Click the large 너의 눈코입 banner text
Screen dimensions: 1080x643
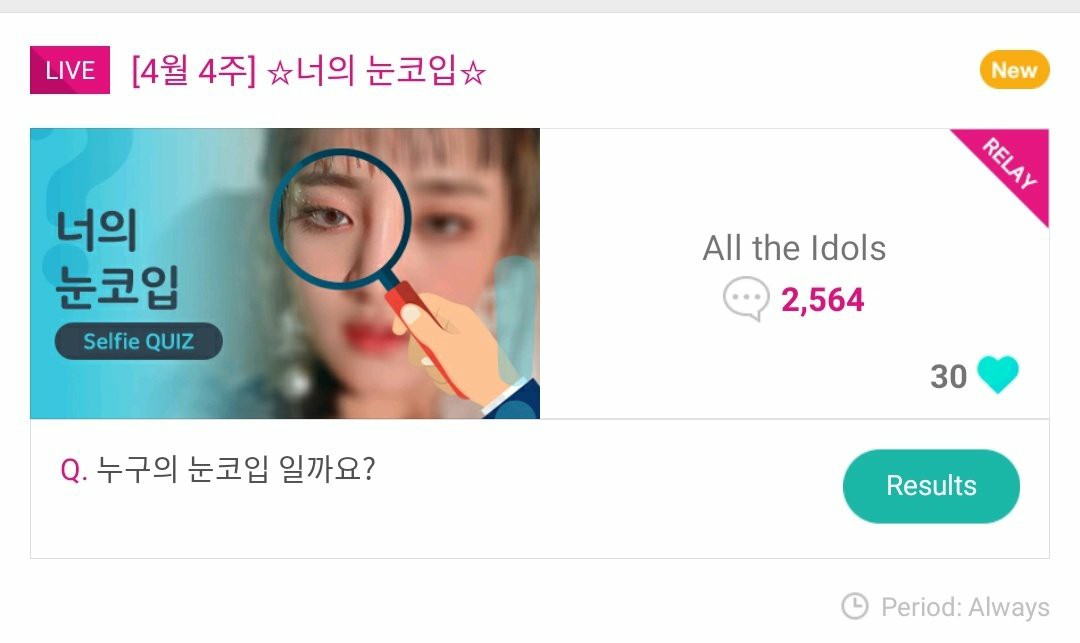pos(118,260)
